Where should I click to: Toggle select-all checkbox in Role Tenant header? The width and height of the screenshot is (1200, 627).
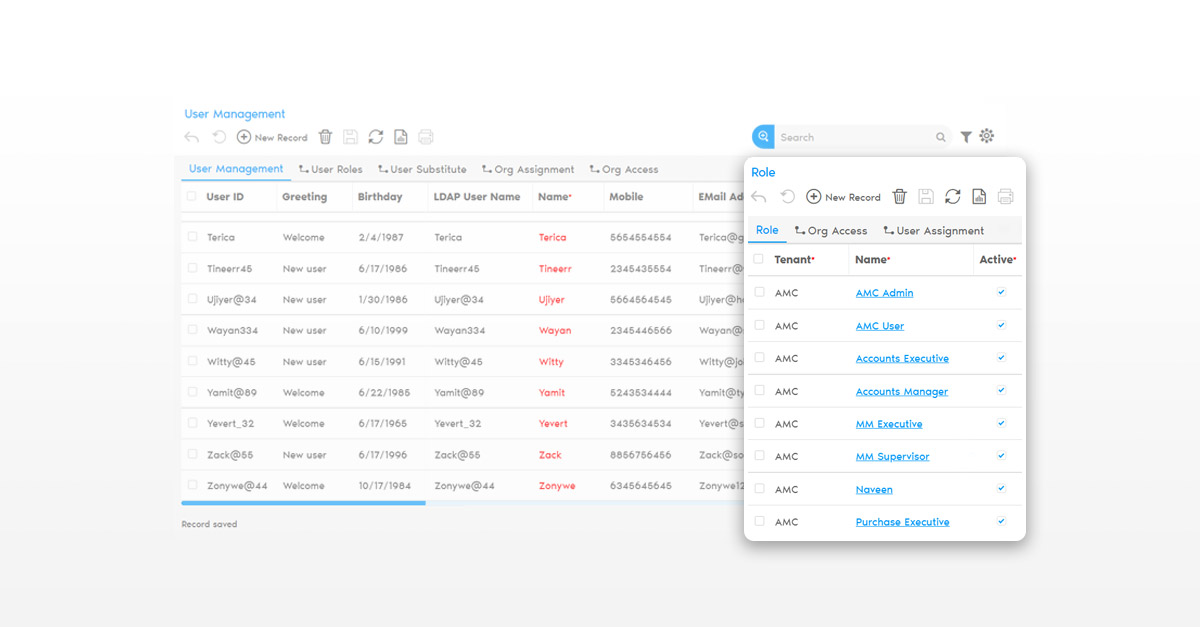[x=759, y=259]
